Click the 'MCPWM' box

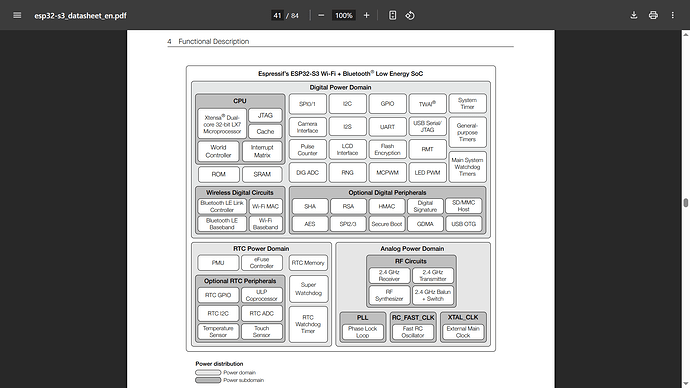click(x=387, y=172)
